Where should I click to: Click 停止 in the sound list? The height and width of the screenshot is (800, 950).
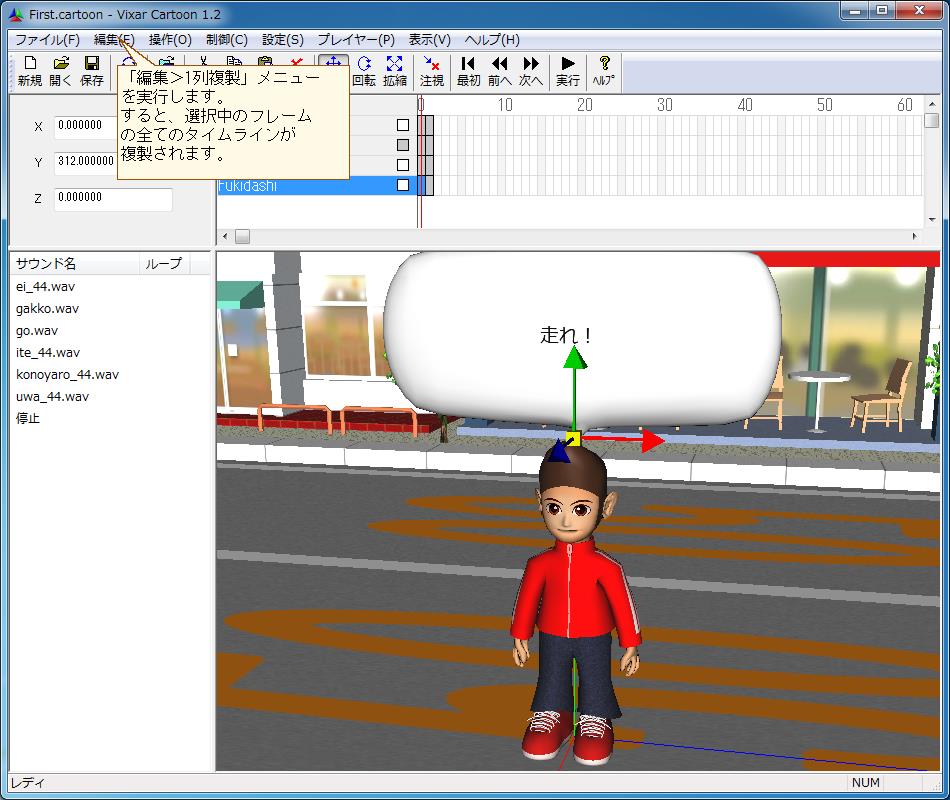pyautogui.click(x=28, y=419)
